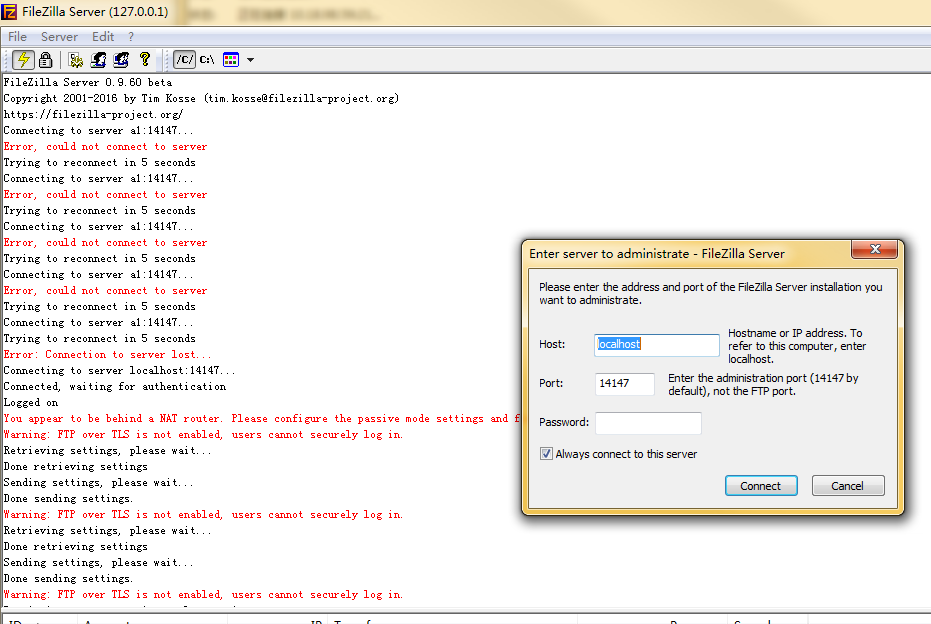
Task: Uncheck Always connect to this server
Action: [546, 454]
